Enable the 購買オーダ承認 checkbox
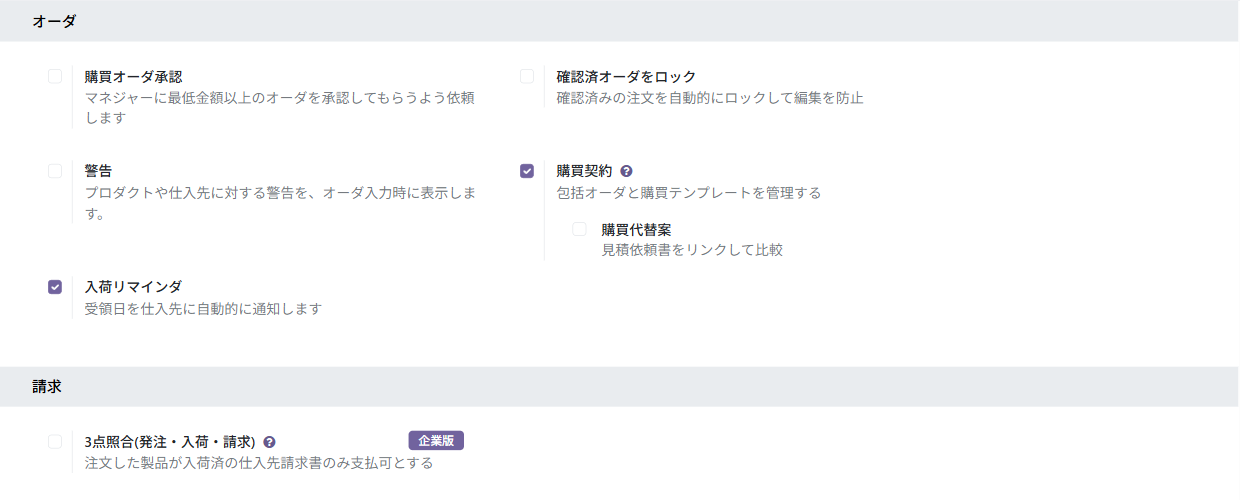The height and width of the screenshot is (500, 1240). (55, 76)
